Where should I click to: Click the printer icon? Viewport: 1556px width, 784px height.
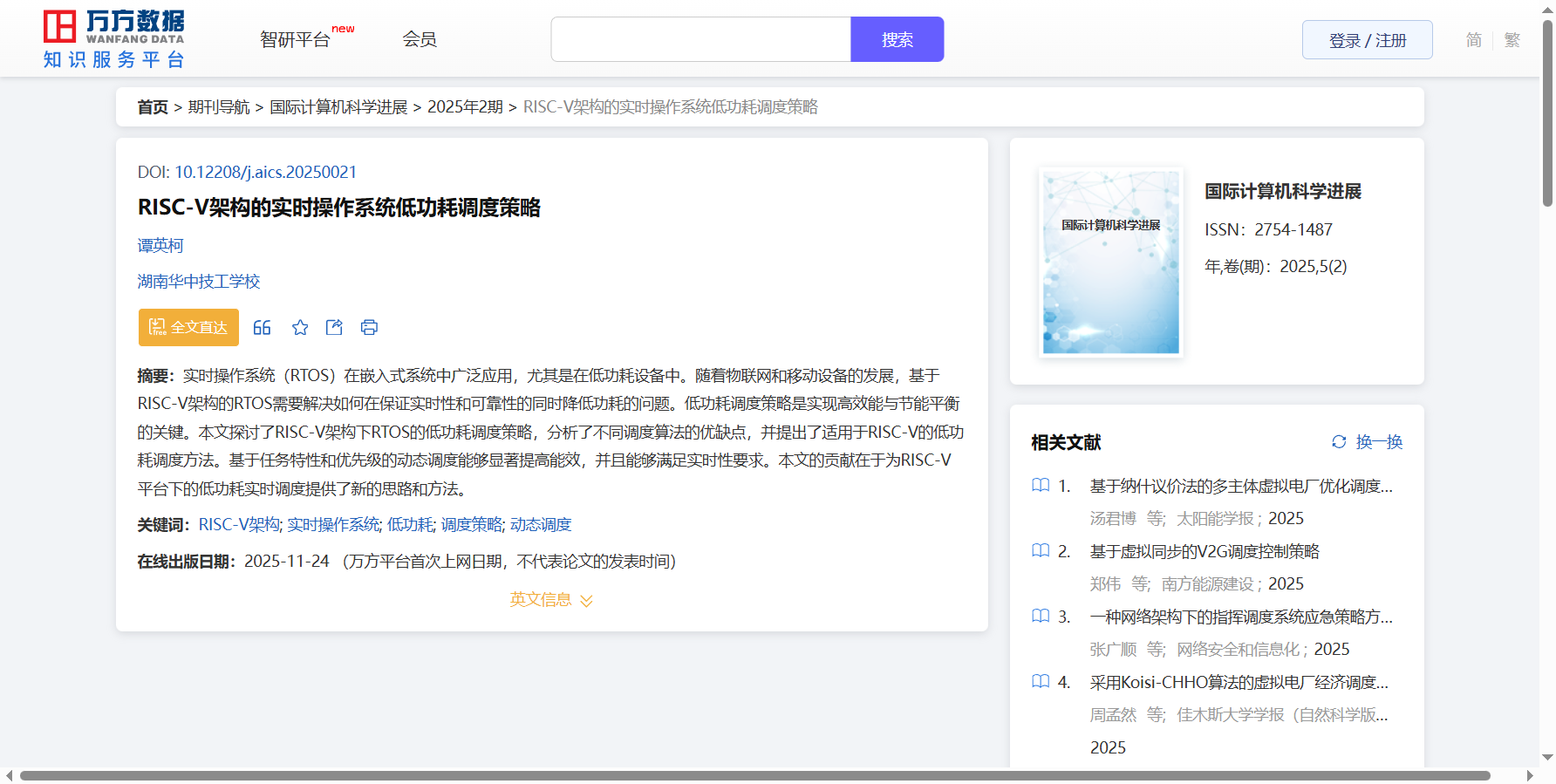coord(369,328)
